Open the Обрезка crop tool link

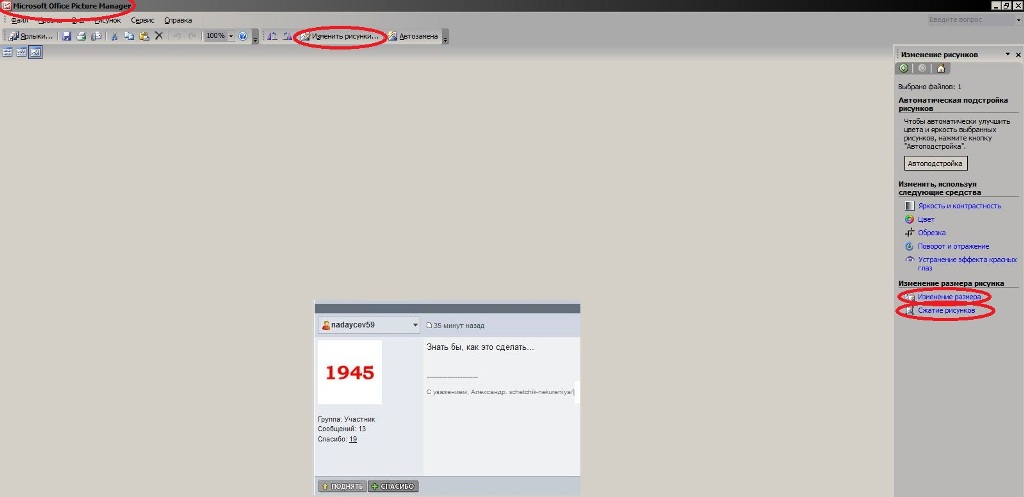931,232
